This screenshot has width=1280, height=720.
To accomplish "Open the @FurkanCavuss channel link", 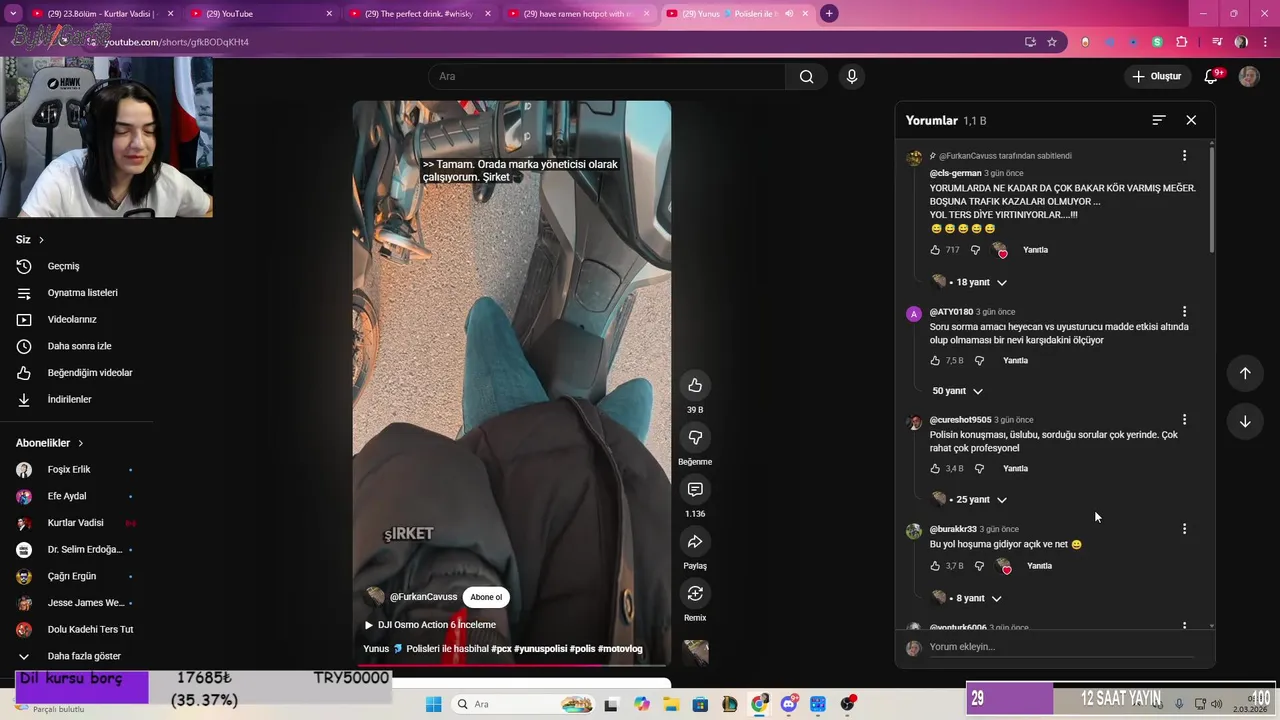I will coord(423,597).
